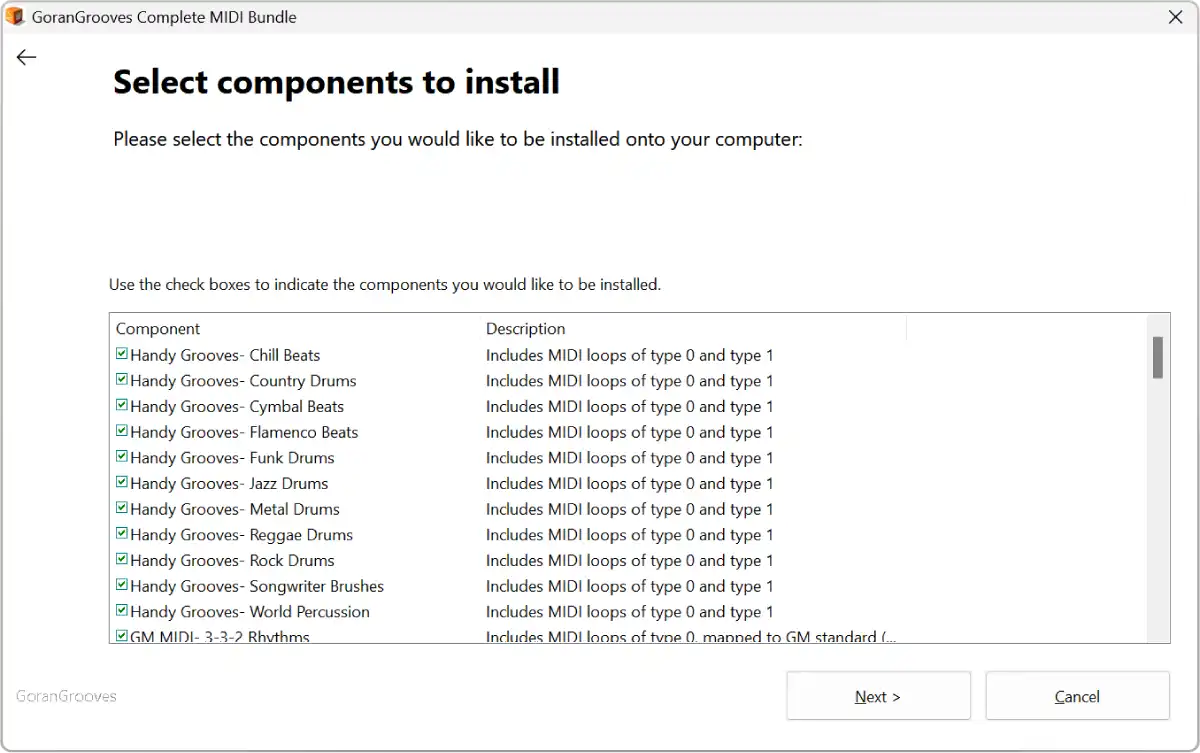Toggle Handy Grooves- Songwriter Brushes checkbox
The width and height of the screenshot is (1200, 753).
click(122, 585)
